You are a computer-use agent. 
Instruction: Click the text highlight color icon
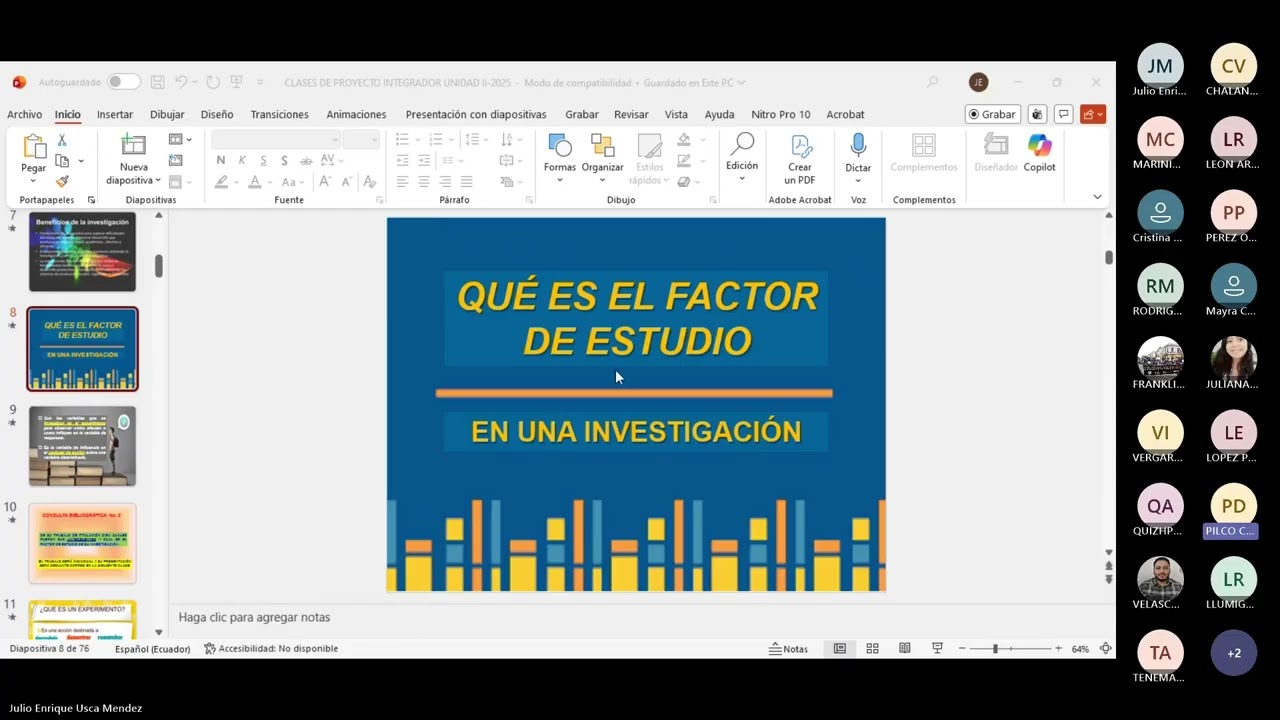coord(222,182)
